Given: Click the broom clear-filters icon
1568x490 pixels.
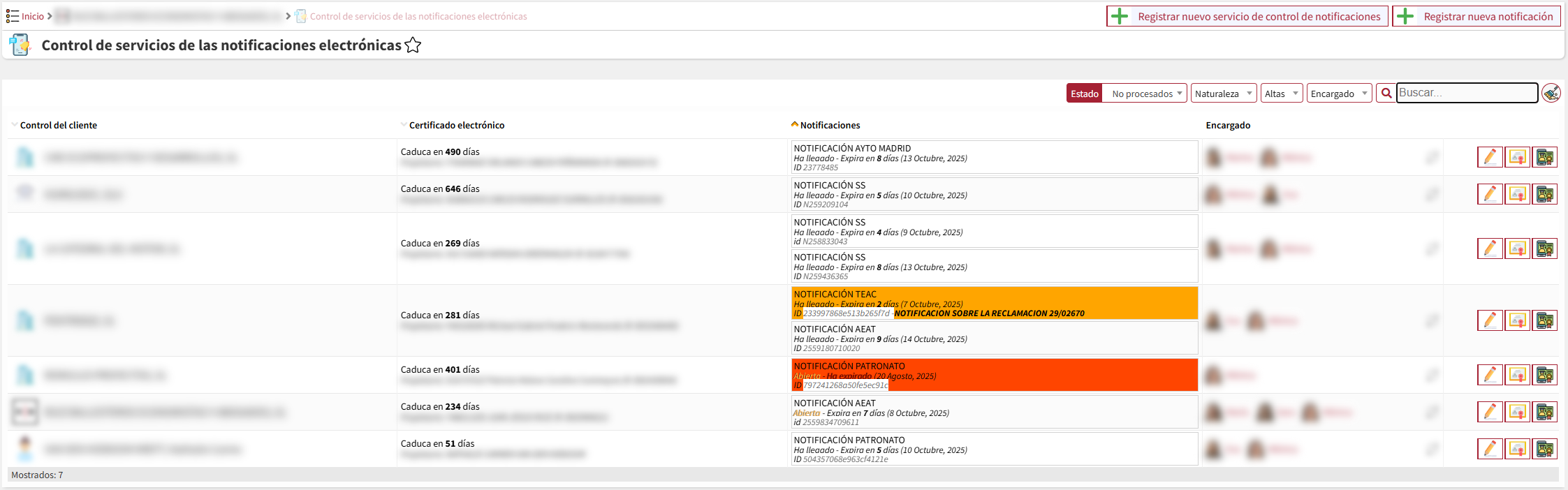Looking at the screenshot, I should 1551,94.
